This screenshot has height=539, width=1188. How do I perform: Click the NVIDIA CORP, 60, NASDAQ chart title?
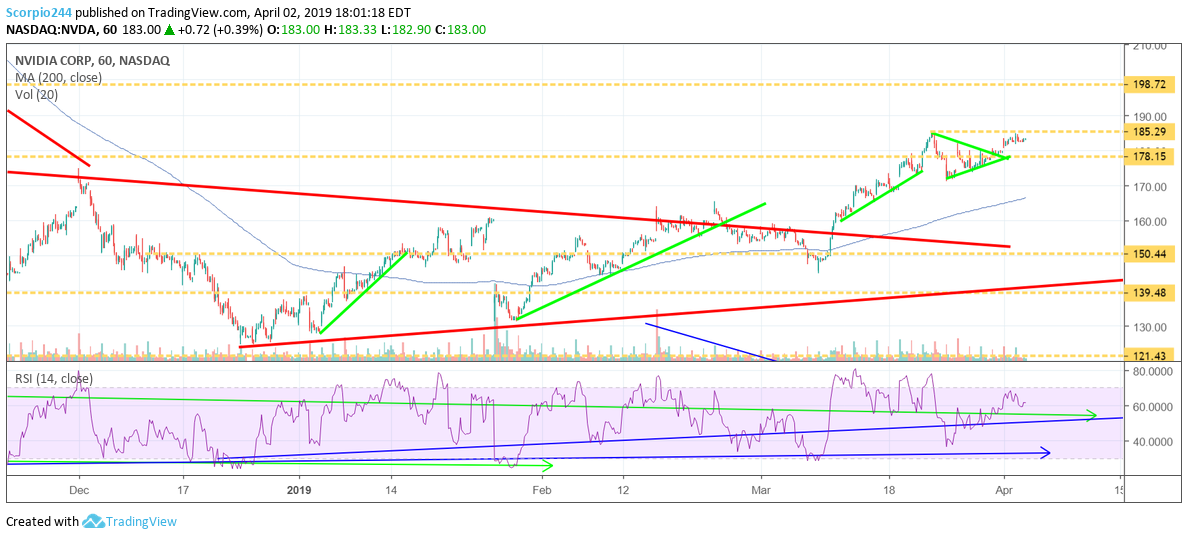coord(92,60)
